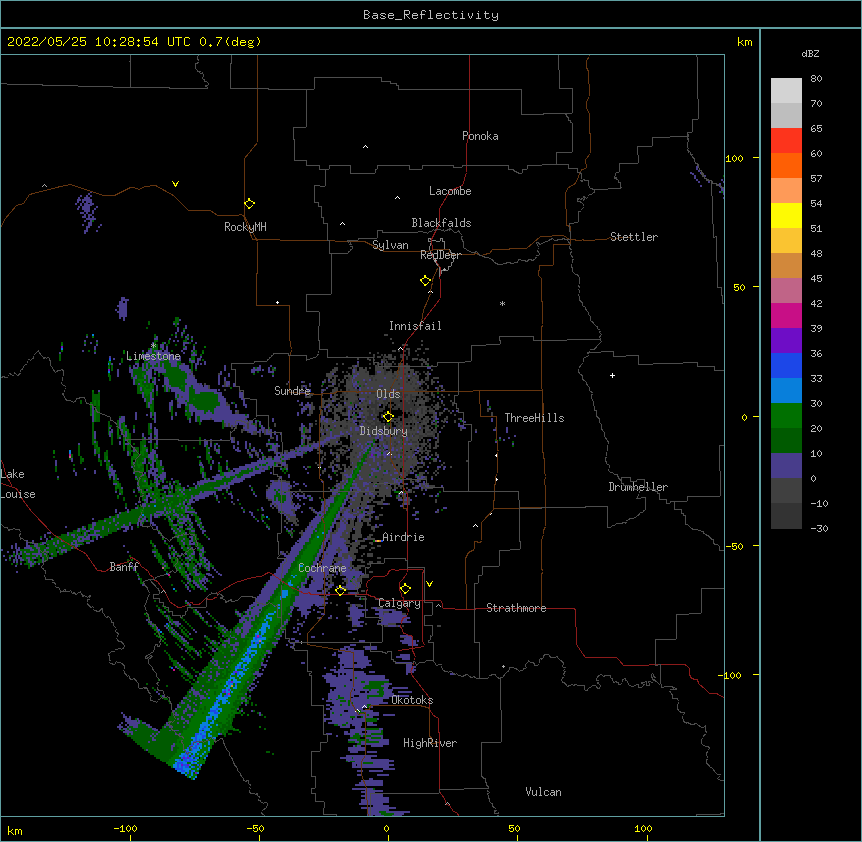Click the 100 tick on the right axis

click(734, 158)
